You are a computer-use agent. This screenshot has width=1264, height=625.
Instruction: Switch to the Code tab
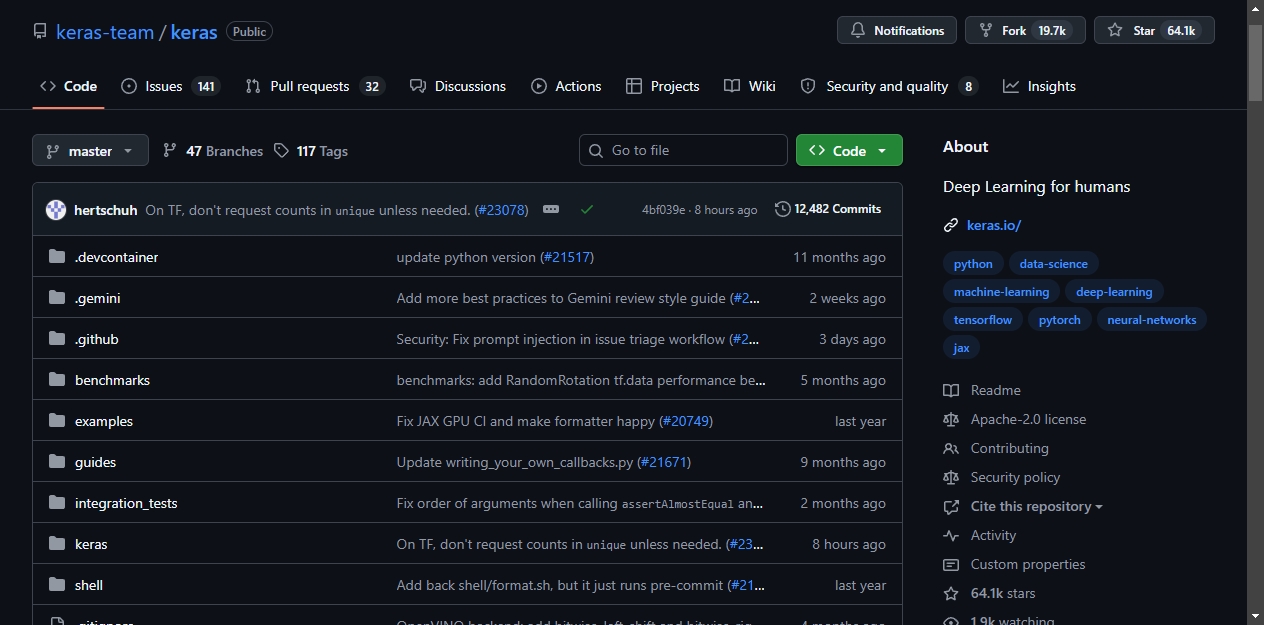[68, 86]
